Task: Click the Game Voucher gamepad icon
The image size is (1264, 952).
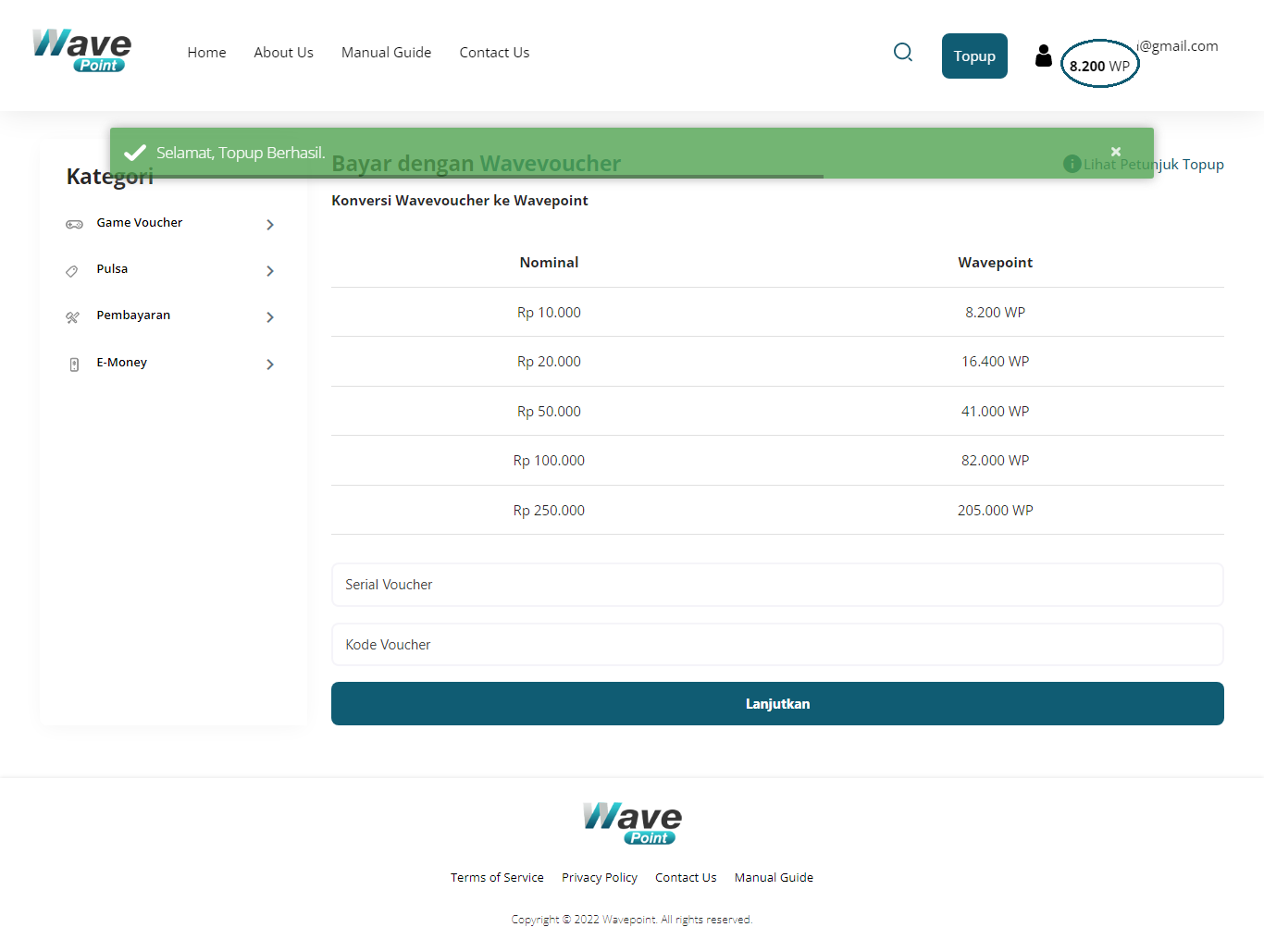Action: point(74,224)
